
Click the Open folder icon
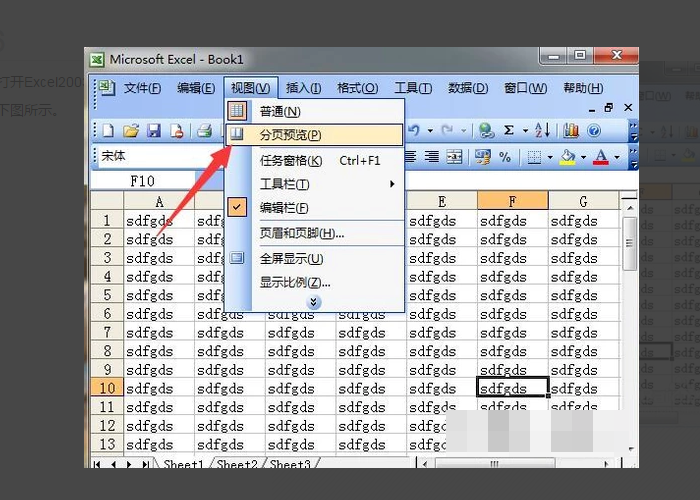[131, 131]
